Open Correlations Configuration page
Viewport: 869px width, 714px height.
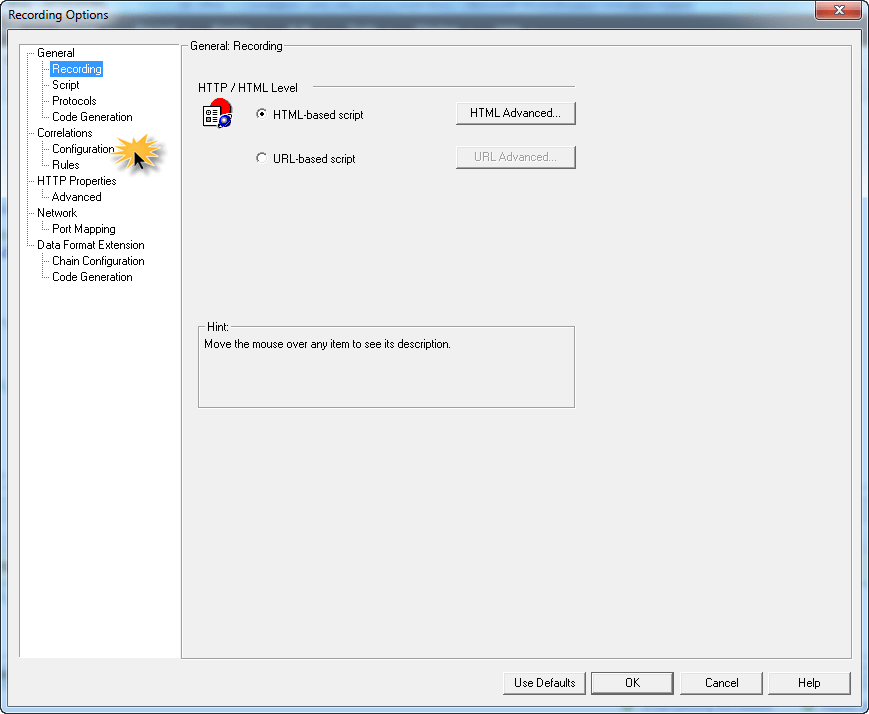[83, 149]
